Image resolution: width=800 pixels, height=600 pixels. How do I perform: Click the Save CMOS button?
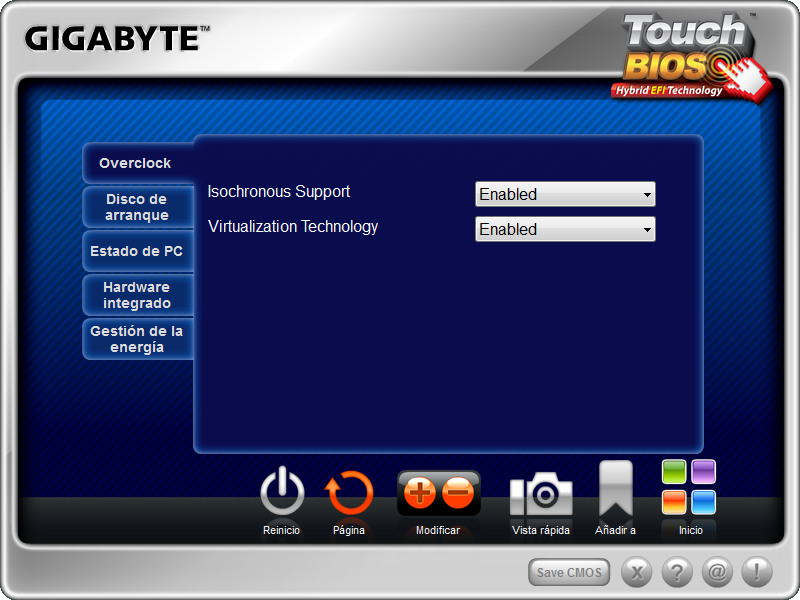[x=569, y=572]
